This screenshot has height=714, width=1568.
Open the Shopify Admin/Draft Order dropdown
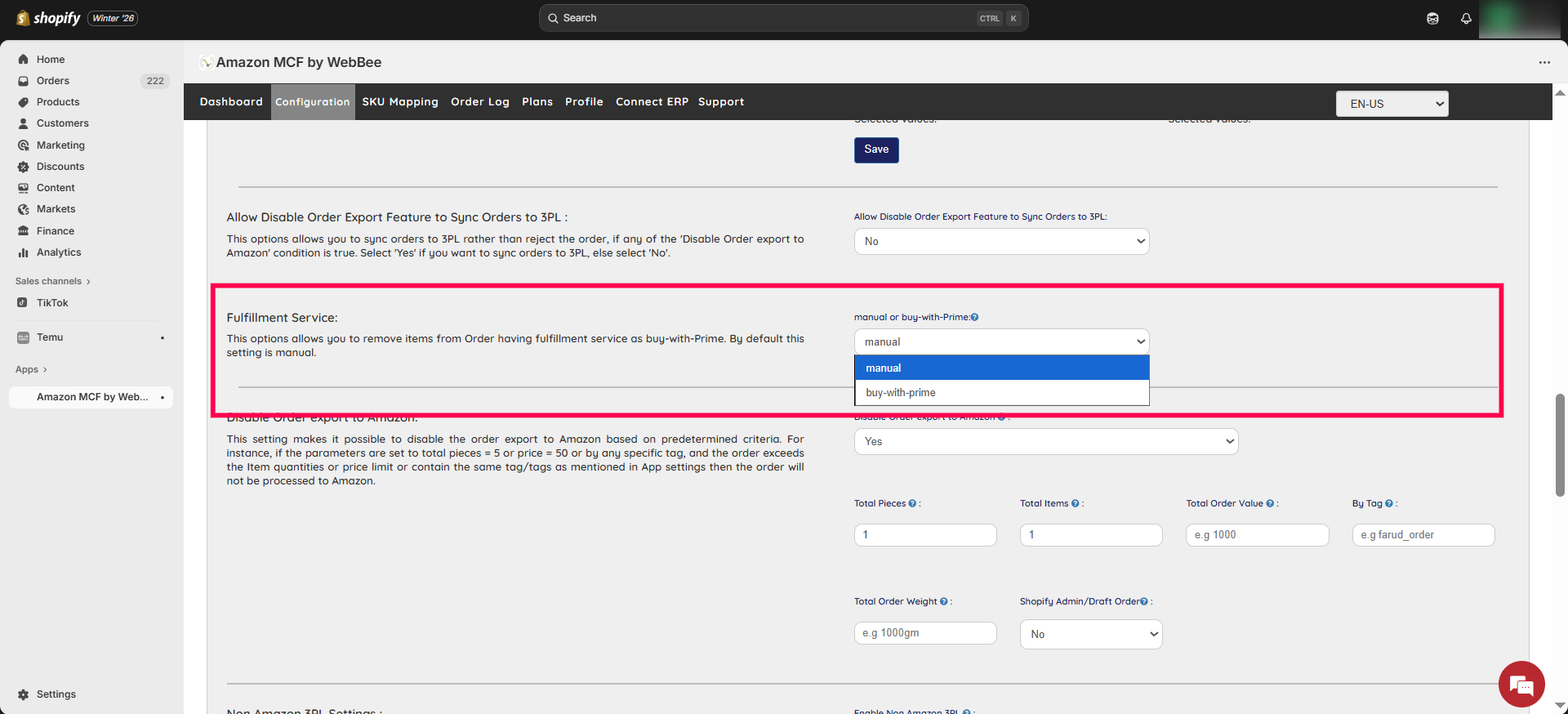point(1090,634)
